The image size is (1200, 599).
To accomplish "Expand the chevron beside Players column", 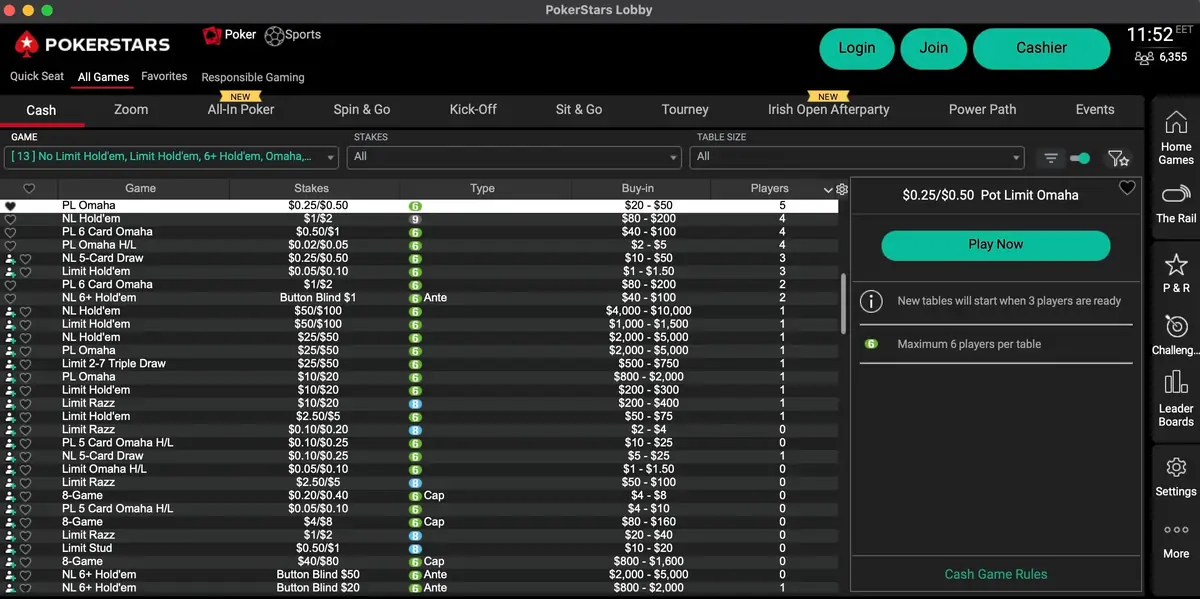I will coord(828,189).
